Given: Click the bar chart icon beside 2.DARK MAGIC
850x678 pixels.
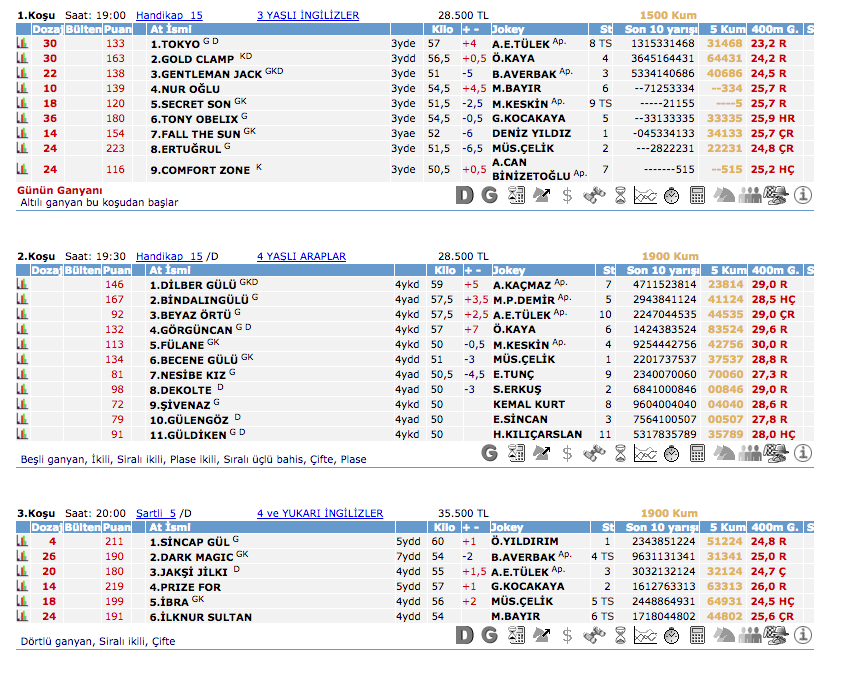Looking at the screenshot, I should (x=22, y=556).
